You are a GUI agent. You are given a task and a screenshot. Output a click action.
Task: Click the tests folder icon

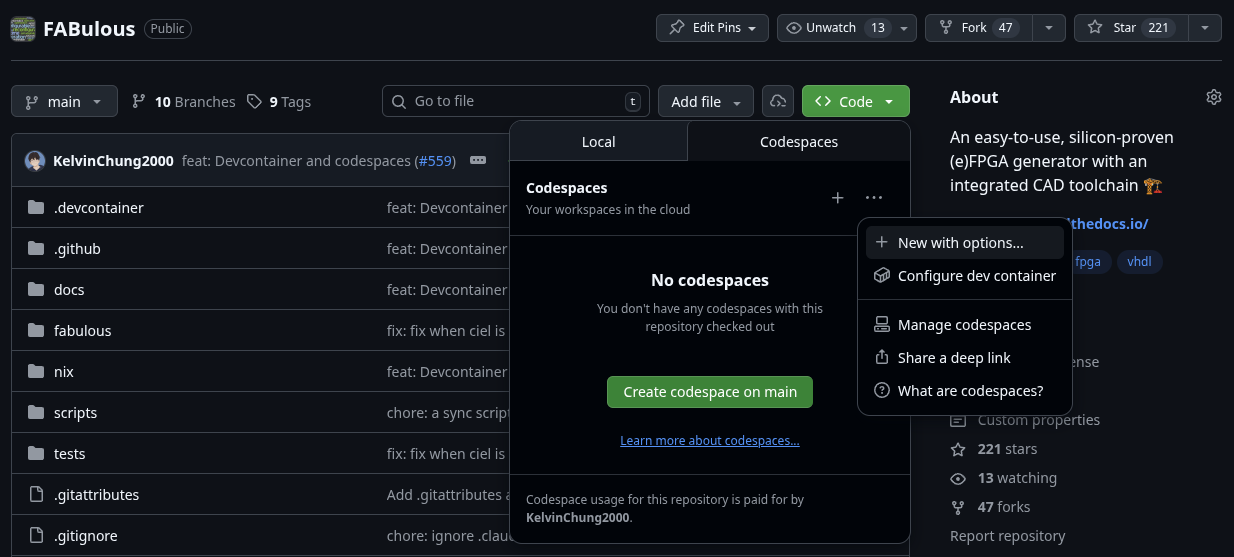(x=37, y=454)
